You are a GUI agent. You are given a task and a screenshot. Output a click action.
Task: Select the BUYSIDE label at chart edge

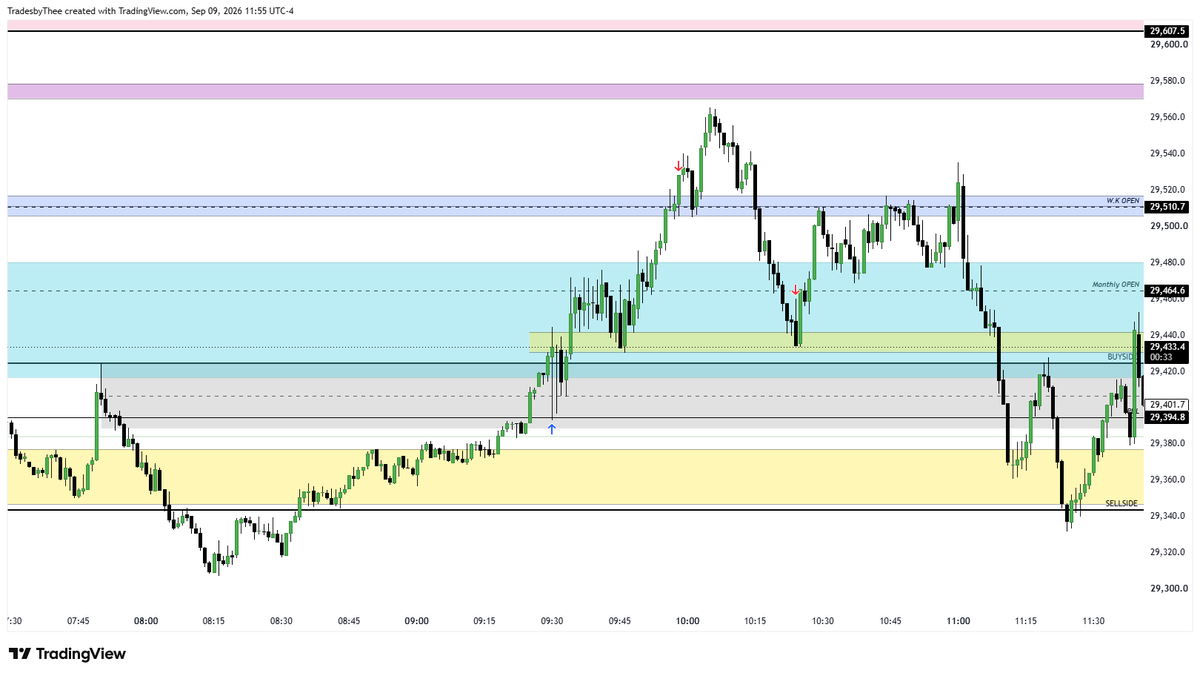[1121, 356]
